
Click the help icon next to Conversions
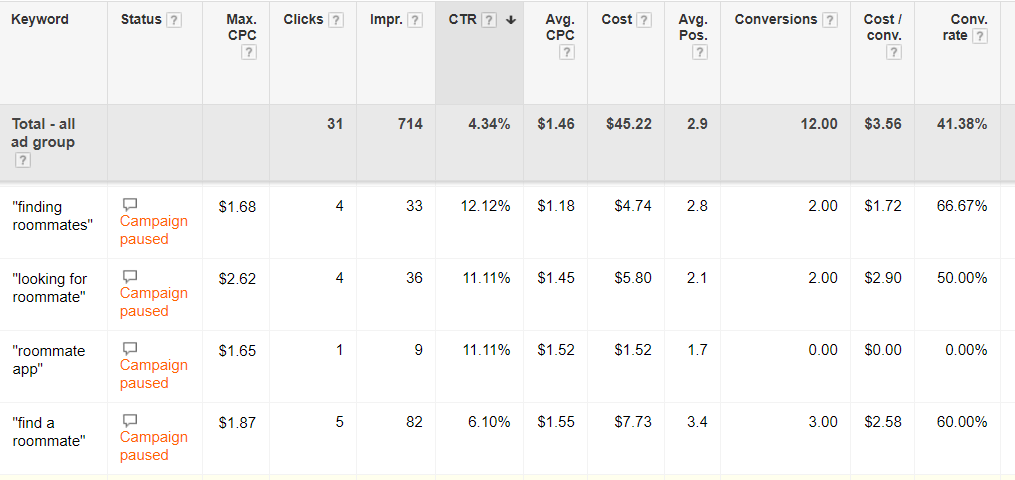point(829,20)
